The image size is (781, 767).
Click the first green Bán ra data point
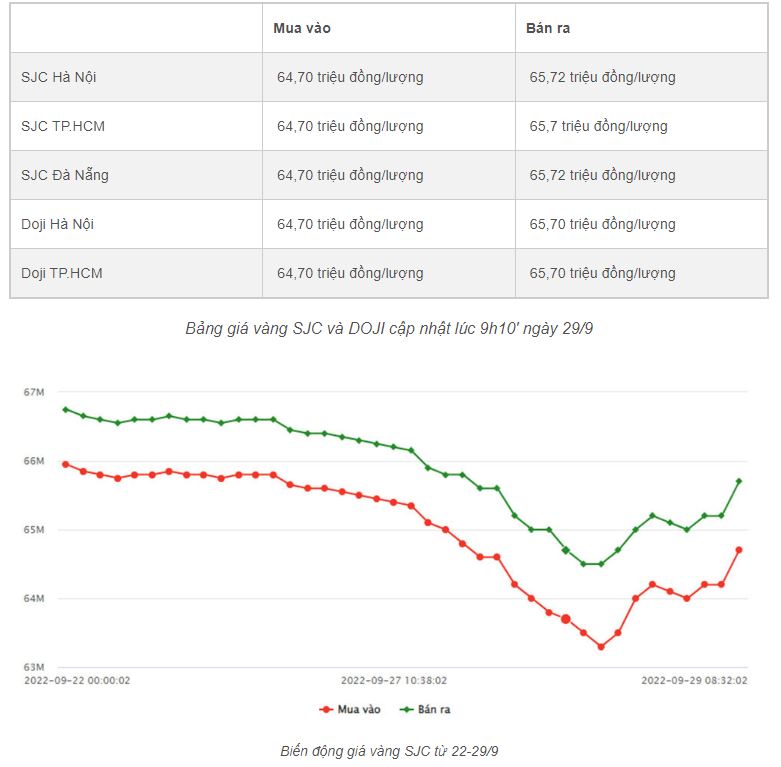65,409
